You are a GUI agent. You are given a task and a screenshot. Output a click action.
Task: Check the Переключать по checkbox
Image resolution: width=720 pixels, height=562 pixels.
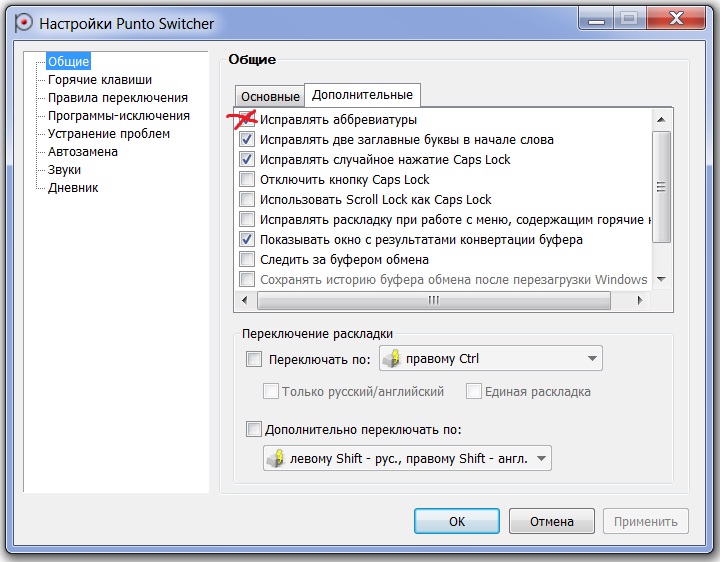[254, 359]
